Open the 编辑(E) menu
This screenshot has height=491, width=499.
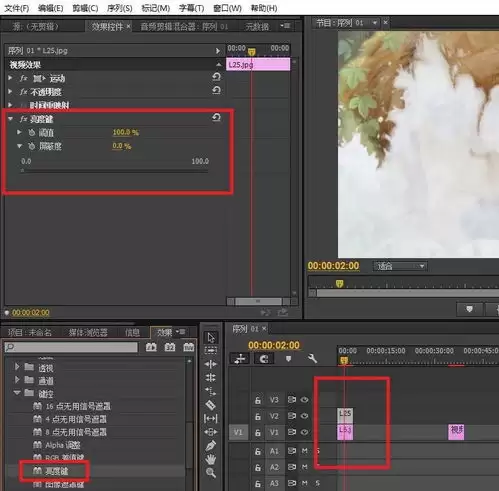click(x=51, y=8)
